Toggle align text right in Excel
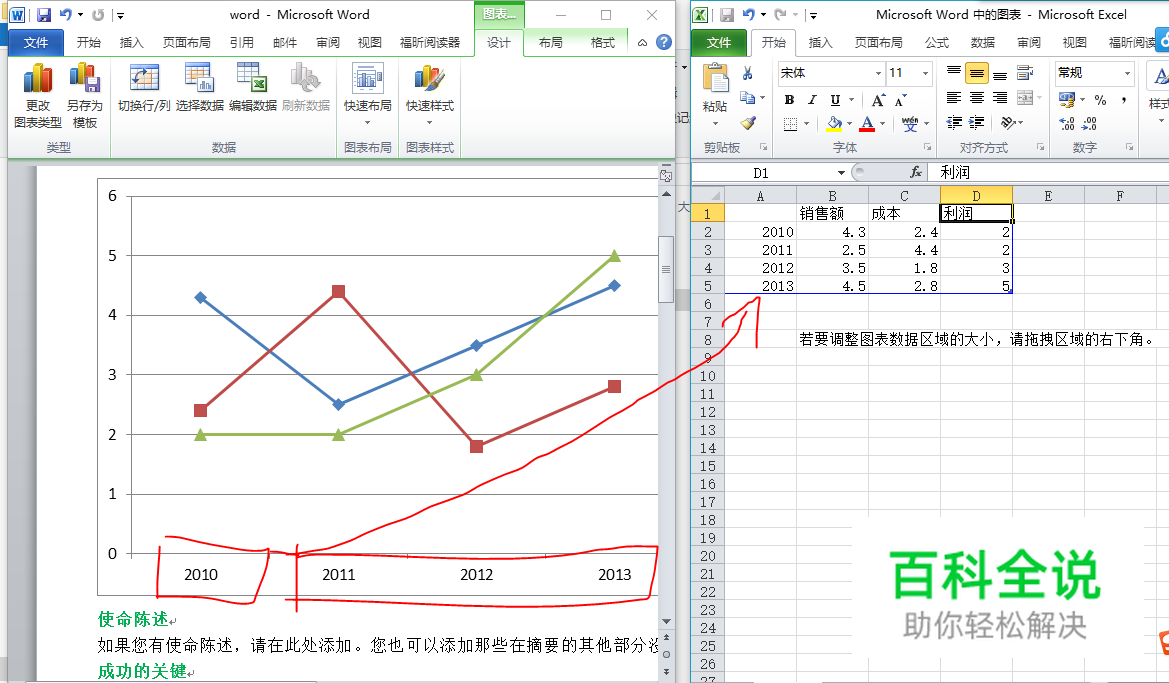 [1000, 98]
